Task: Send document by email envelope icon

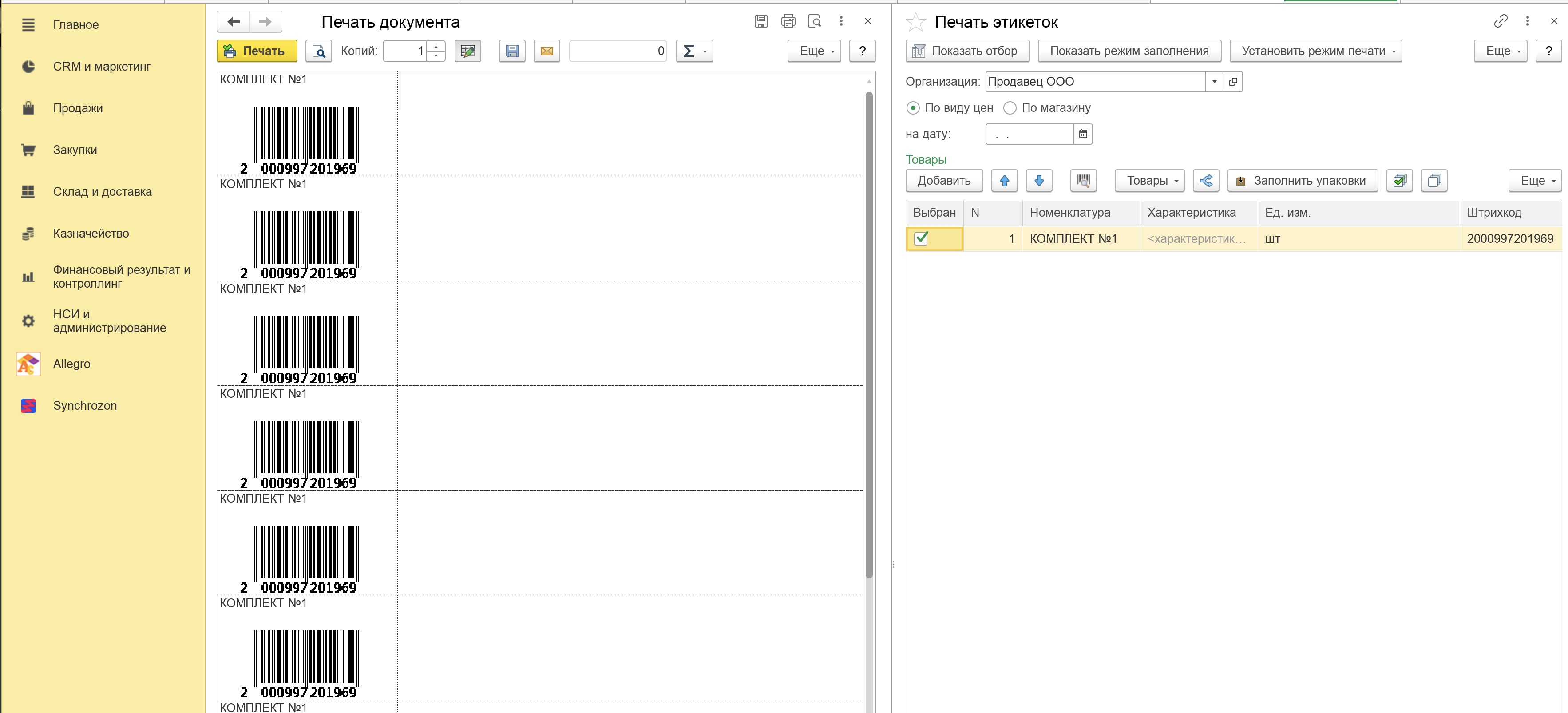Action: 546,51
